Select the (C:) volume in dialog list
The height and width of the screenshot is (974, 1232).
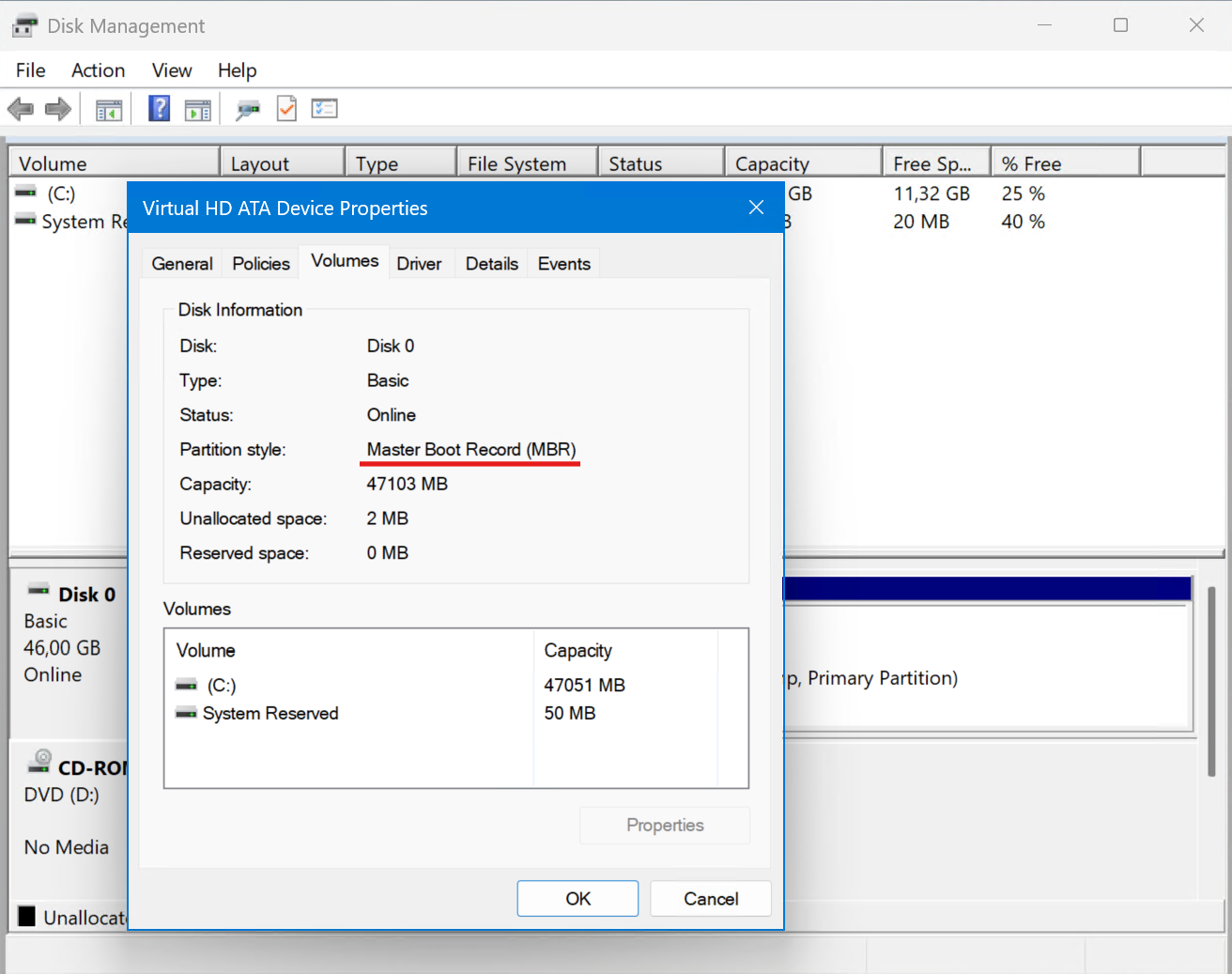222,686
